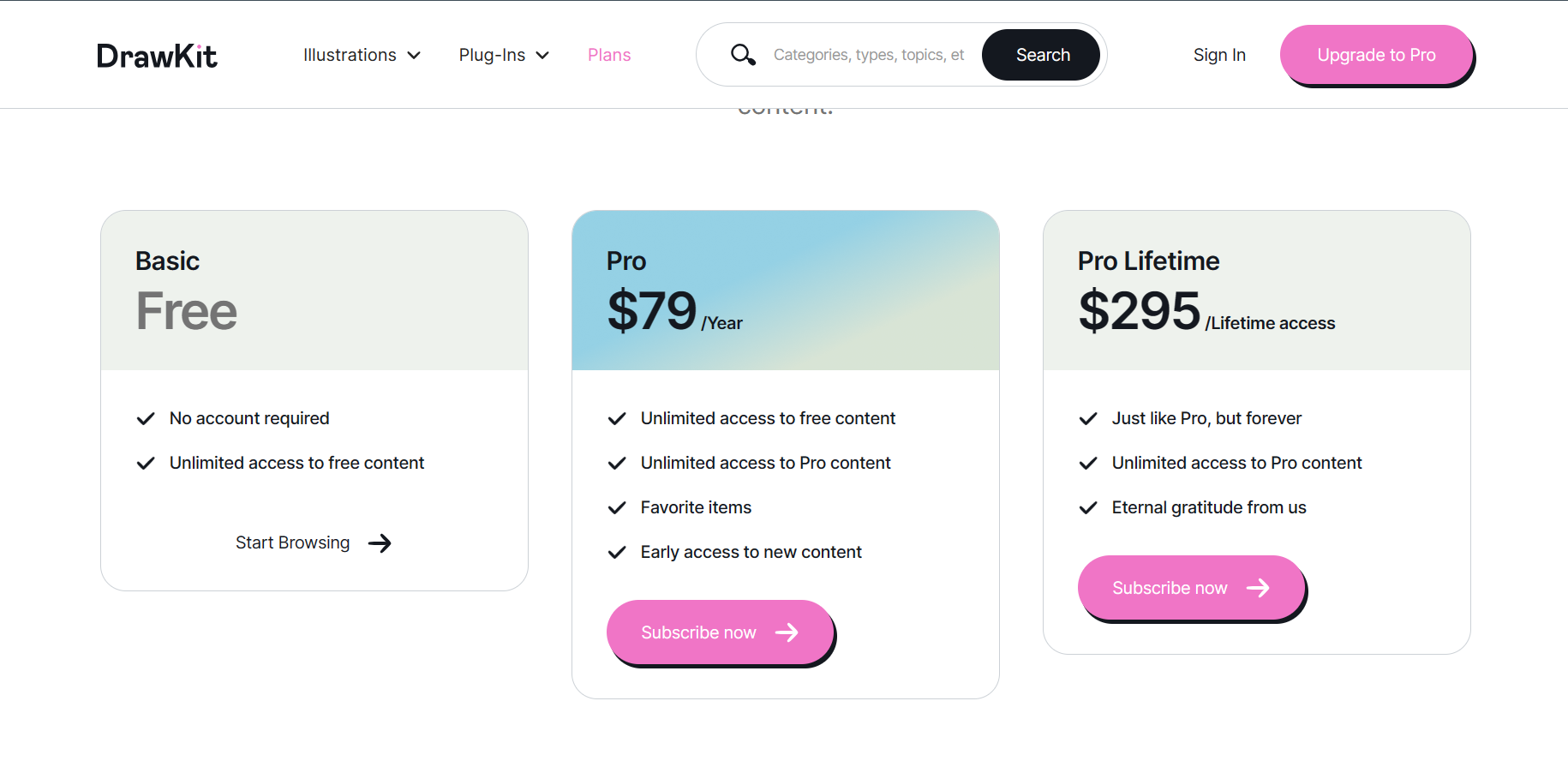Click checkmark beside Just like Pro, but forever

tap(1088, 418)
